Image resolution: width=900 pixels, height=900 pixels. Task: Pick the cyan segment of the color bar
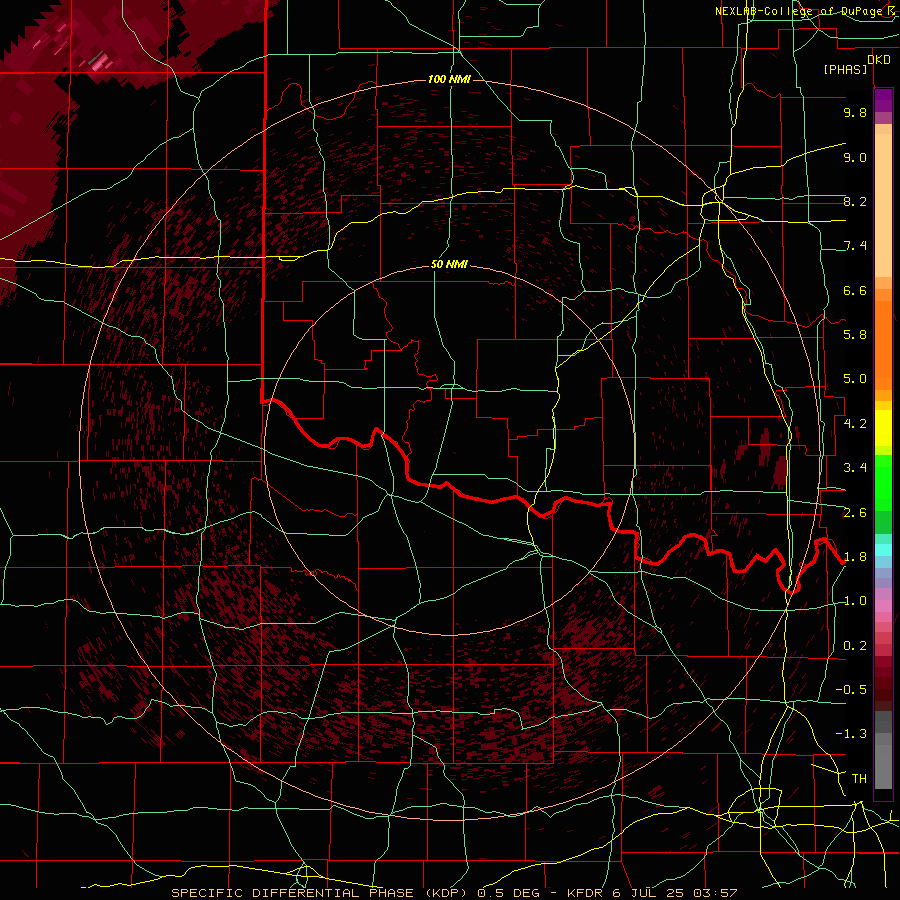pyautogui.click(x=883, y=550)
